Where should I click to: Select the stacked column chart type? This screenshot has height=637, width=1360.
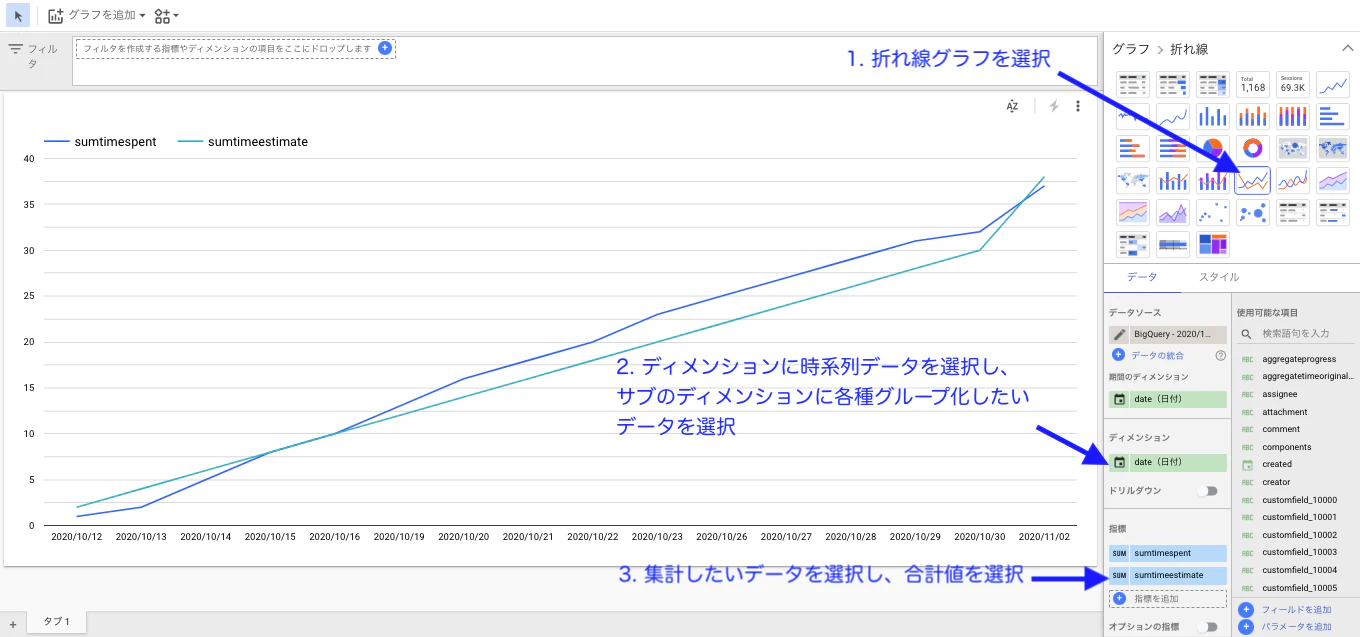tap(1253, 117)
